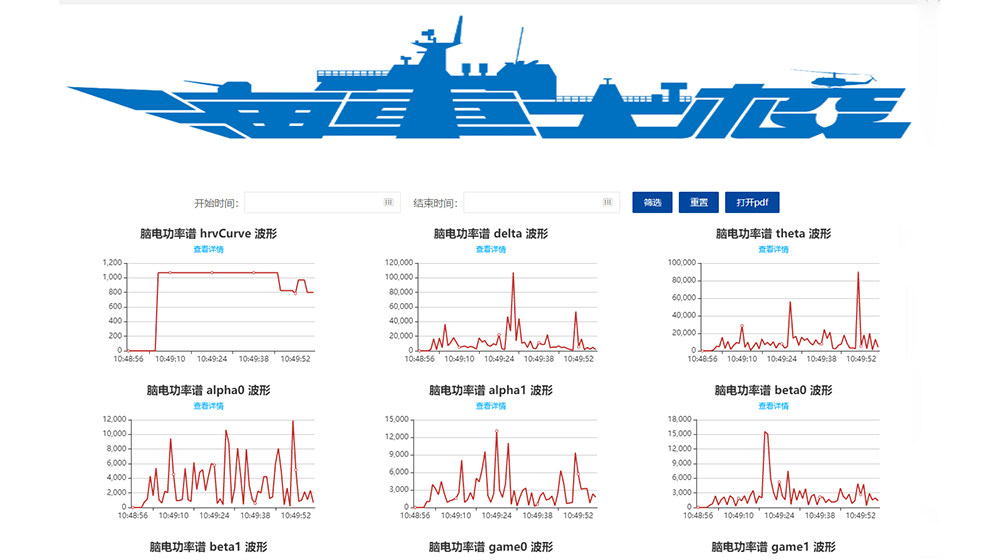
Task: Open 查看详情 under the alpha0 chart
Action: (x=209, y=406)
